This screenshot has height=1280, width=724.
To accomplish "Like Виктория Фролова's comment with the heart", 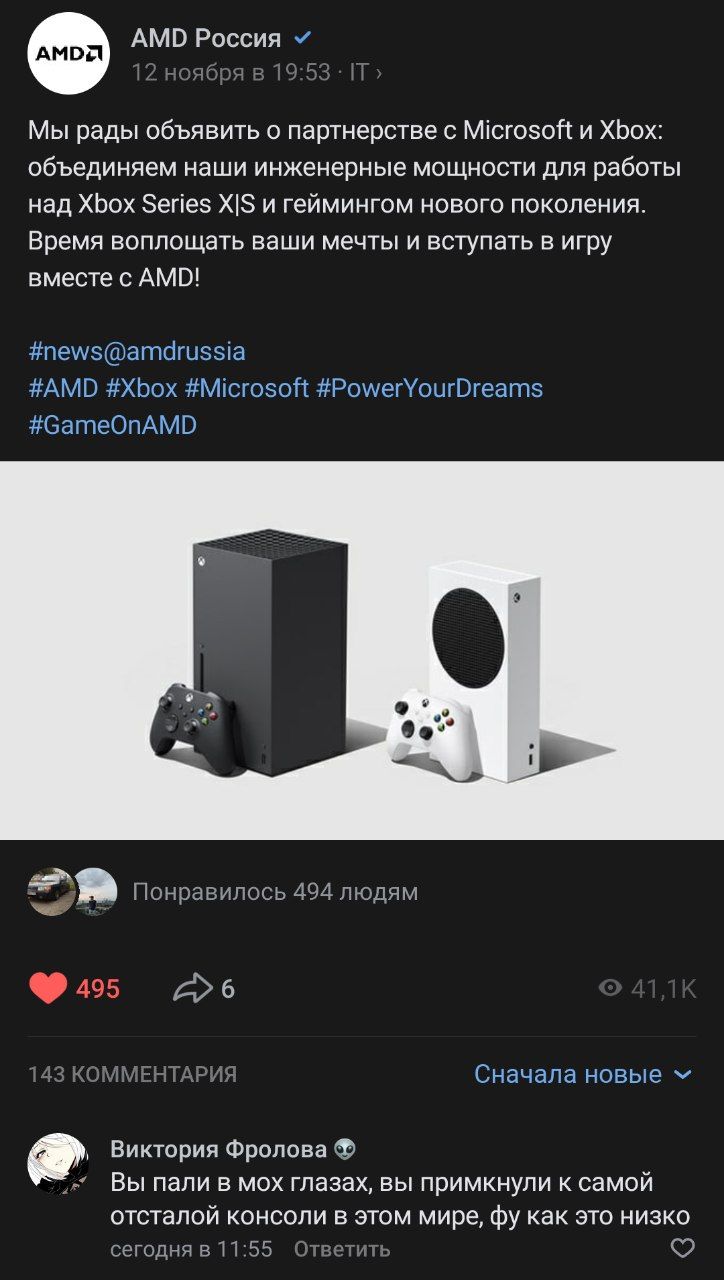I will [x=682, y=1248].
